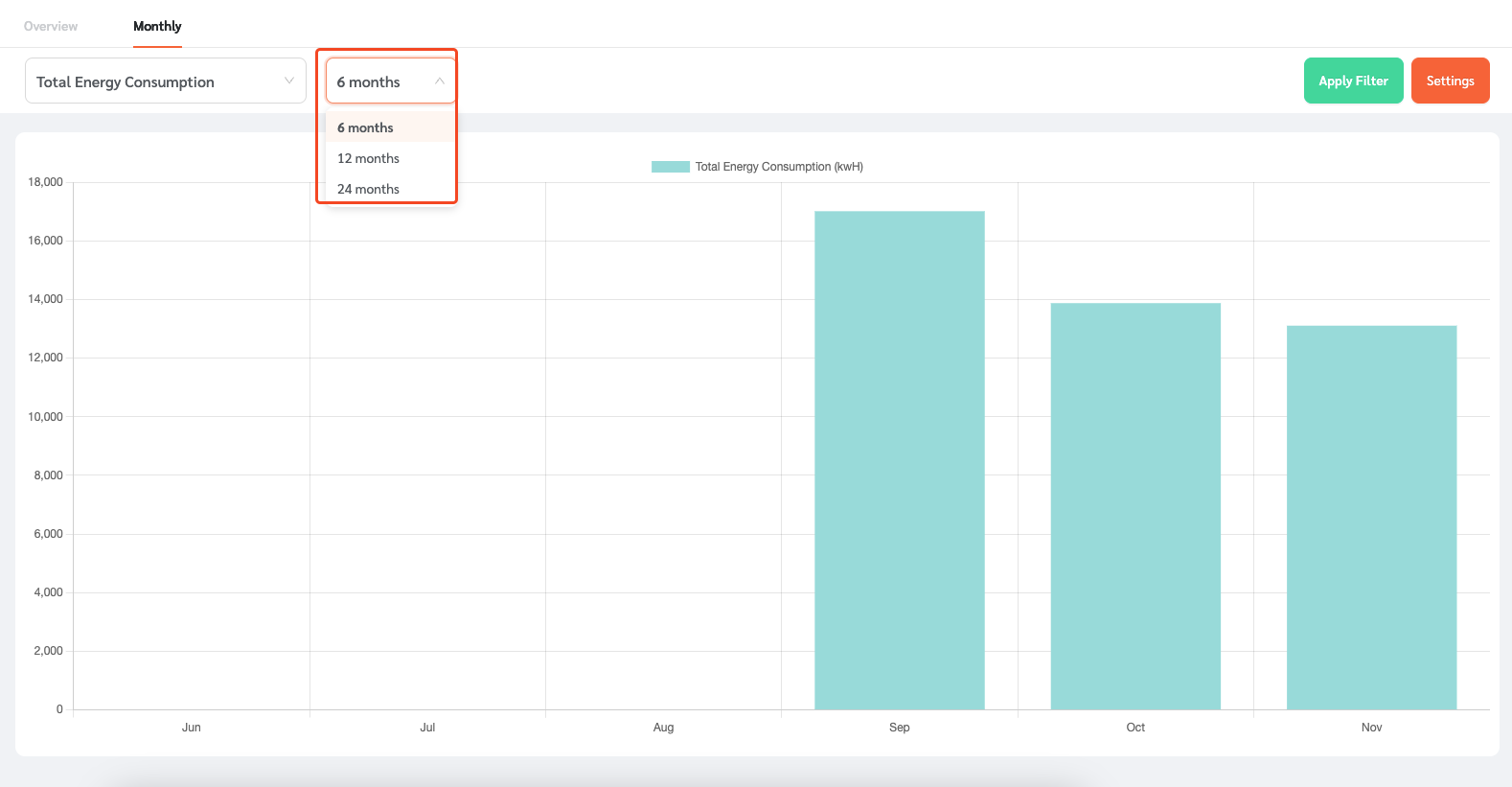The image size is (1512, 787).
Task: Select the Monthly tab
Action: (157, 26)
